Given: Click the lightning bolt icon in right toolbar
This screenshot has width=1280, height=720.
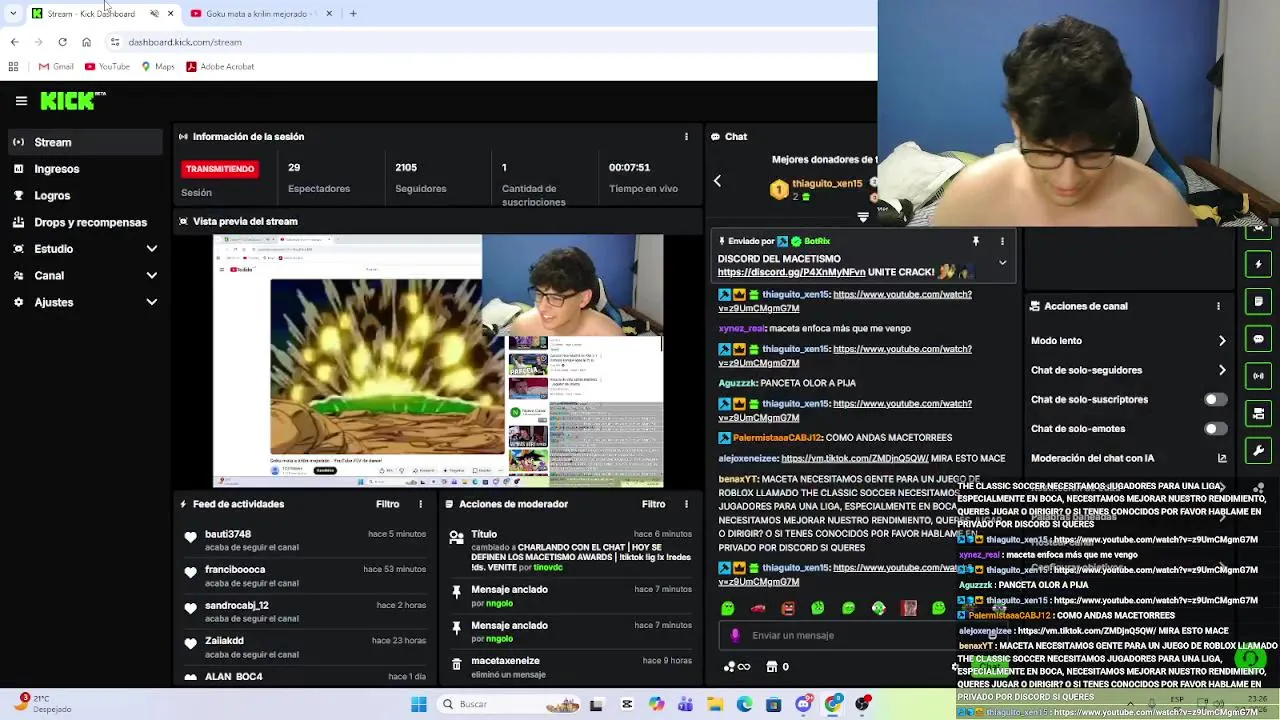Looking at the screenshot, I should pyautogui.click(x=1259, y=265).
